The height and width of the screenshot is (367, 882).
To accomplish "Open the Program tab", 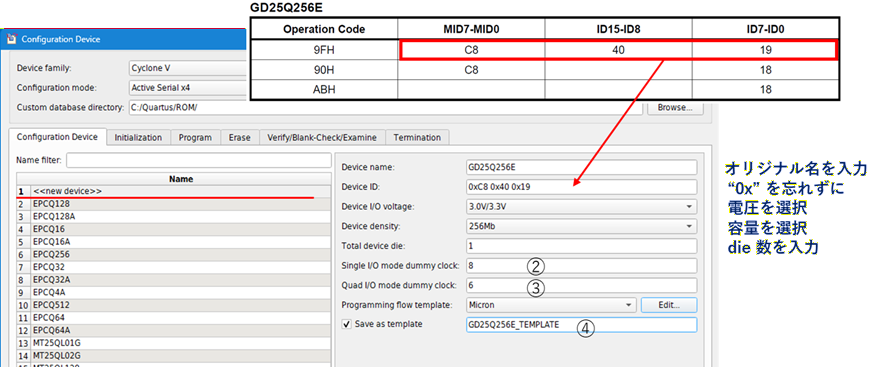I will (x=195, y=137).
